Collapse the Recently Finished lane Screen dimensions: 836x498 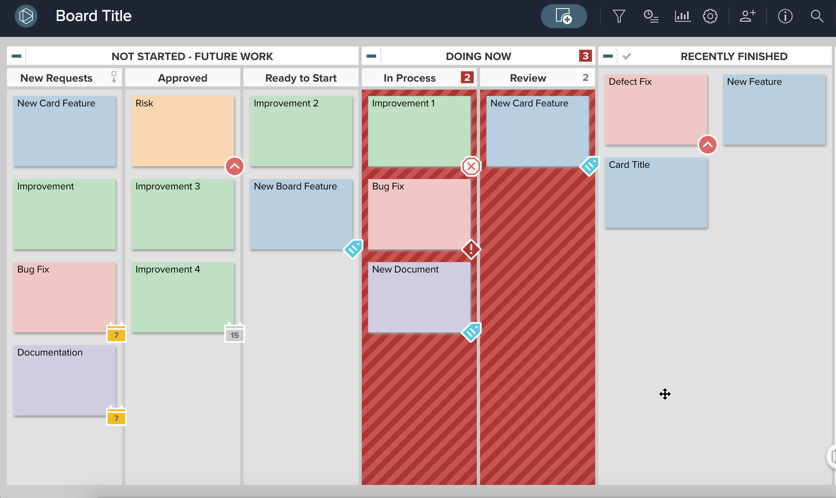click(608, 56)
